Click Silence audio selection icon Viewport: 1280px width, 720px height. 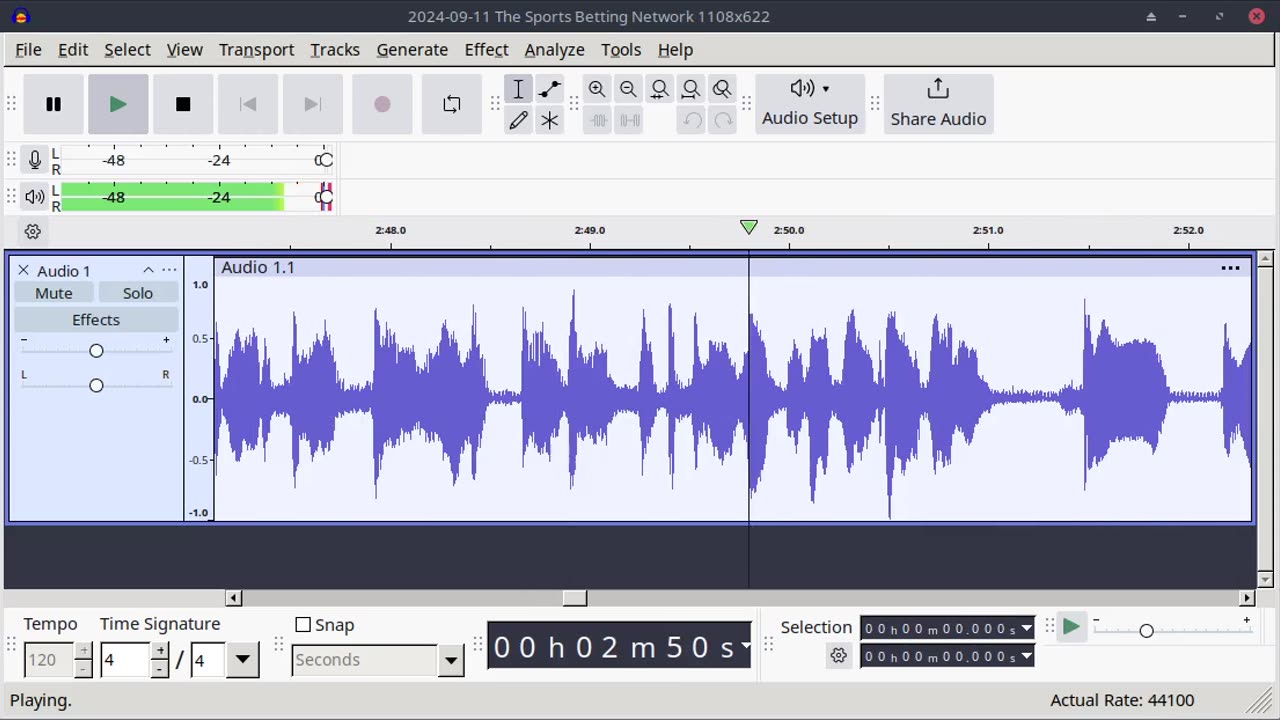(x=629, y=120)
